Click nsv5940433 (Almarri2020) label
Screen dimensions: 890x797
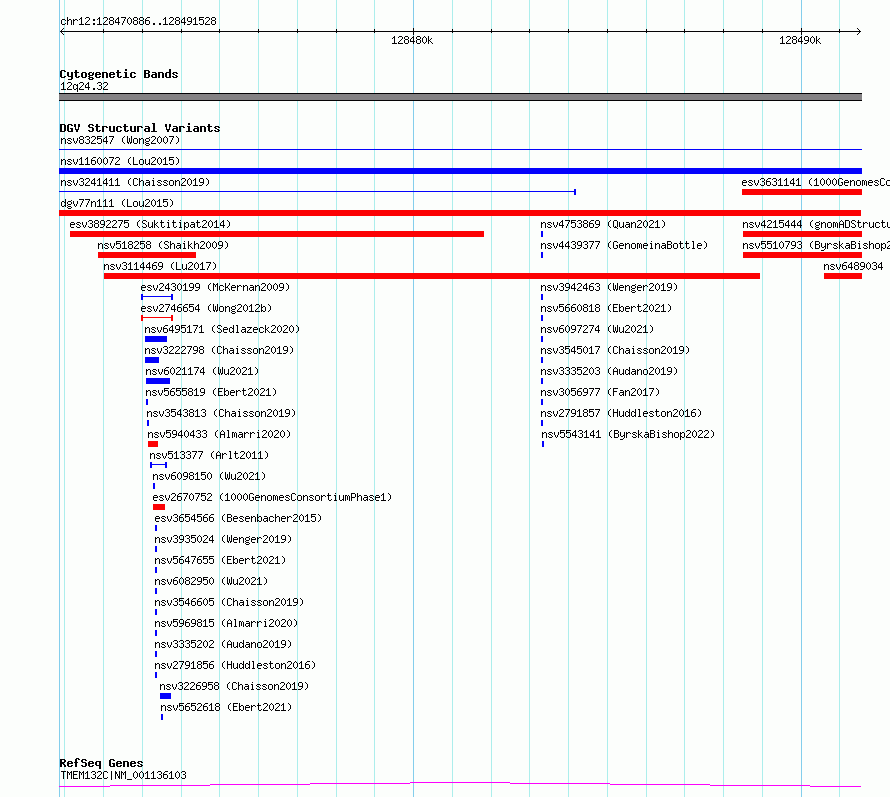219,434
